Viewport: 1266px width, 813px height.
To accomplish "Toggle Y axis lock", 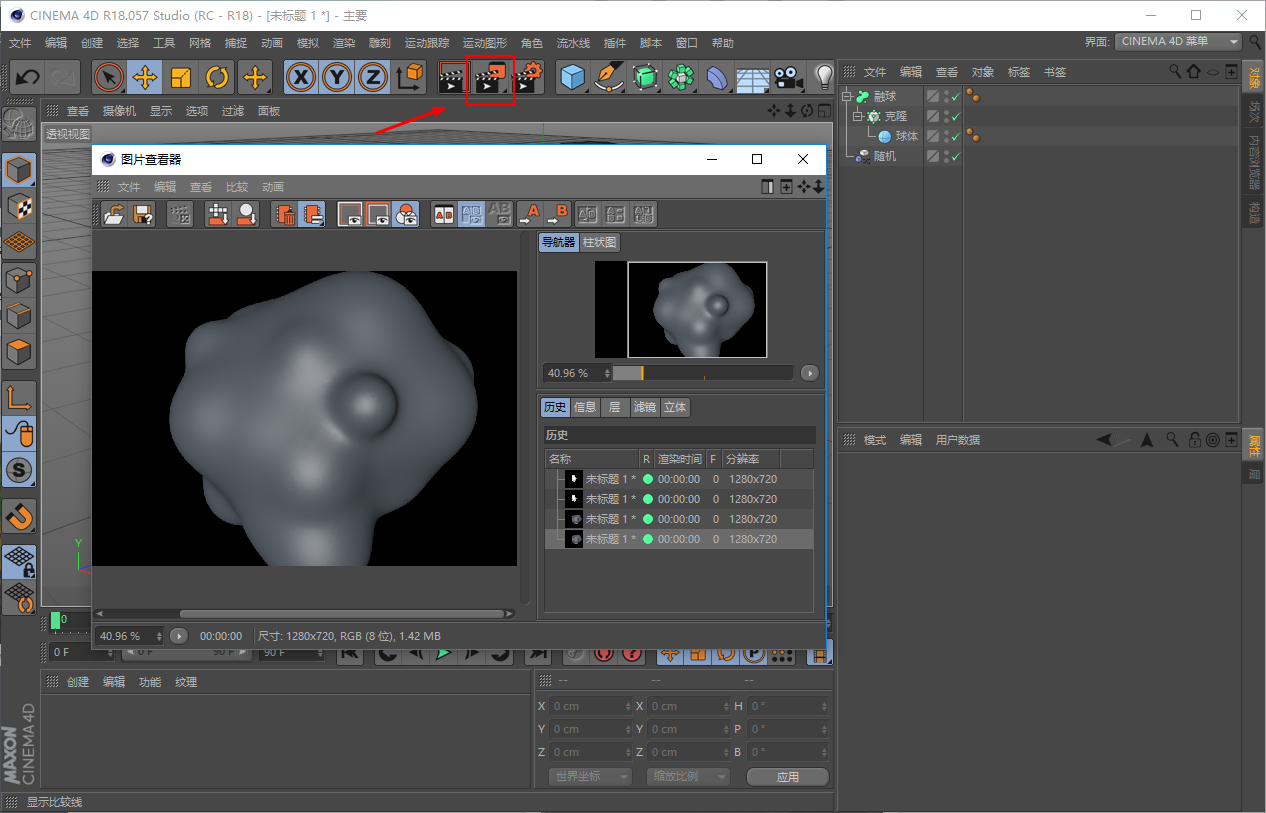I will coord(338,77).
